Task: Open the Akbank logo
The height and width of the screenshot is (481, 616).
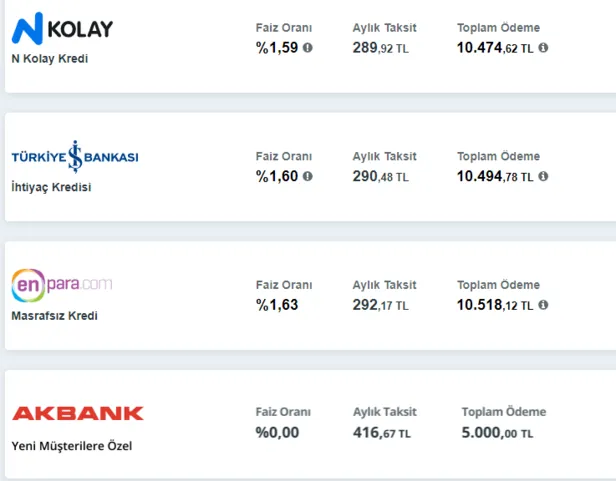Action: coord(78,413)
